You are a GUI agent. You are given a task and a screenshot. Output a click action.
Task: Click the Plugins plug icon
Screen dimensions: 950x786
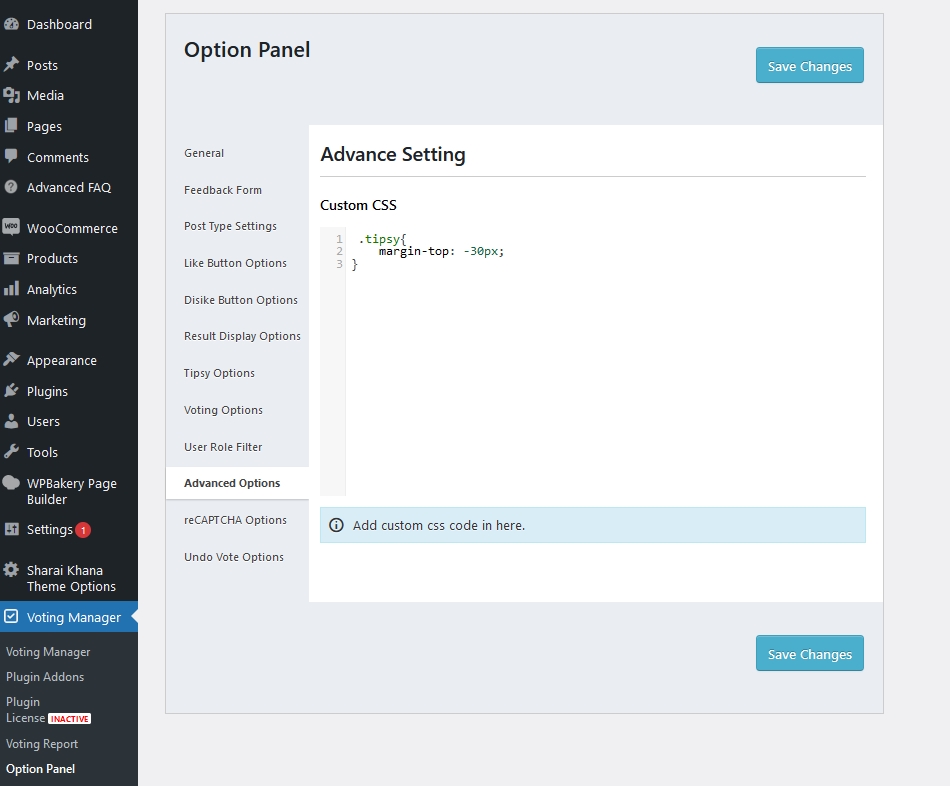click(x=12, y=391)
